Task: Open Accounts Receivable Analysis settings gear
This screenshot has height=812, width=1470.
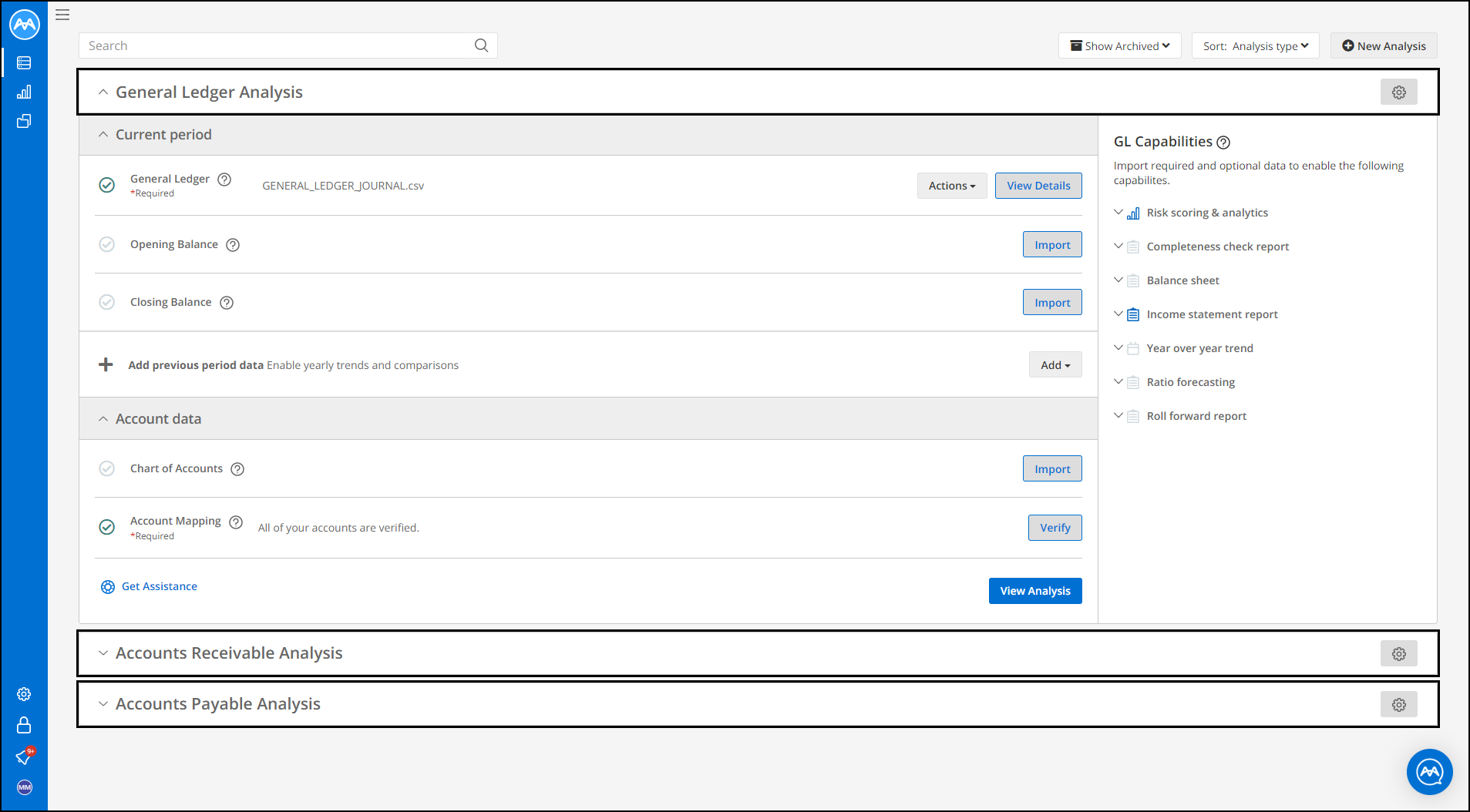Action: [1399, 654]
